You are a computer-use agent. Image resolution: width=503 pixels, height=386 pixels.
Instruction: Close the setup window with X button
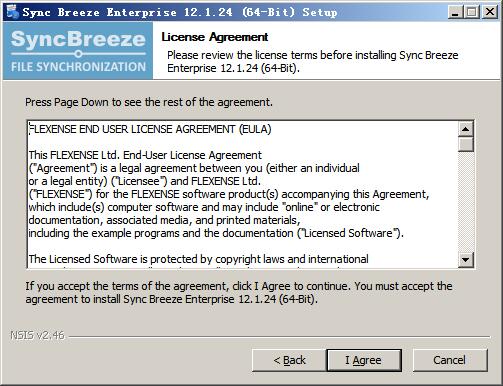[x=489, y=12]
